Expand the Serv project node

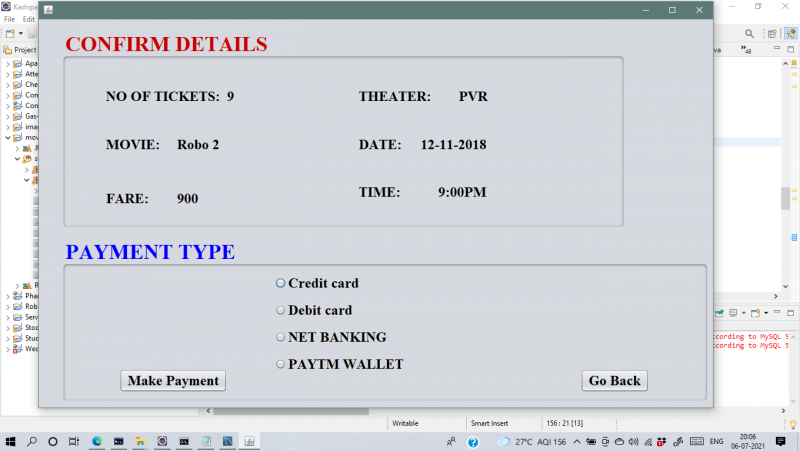tap(8, 317)
